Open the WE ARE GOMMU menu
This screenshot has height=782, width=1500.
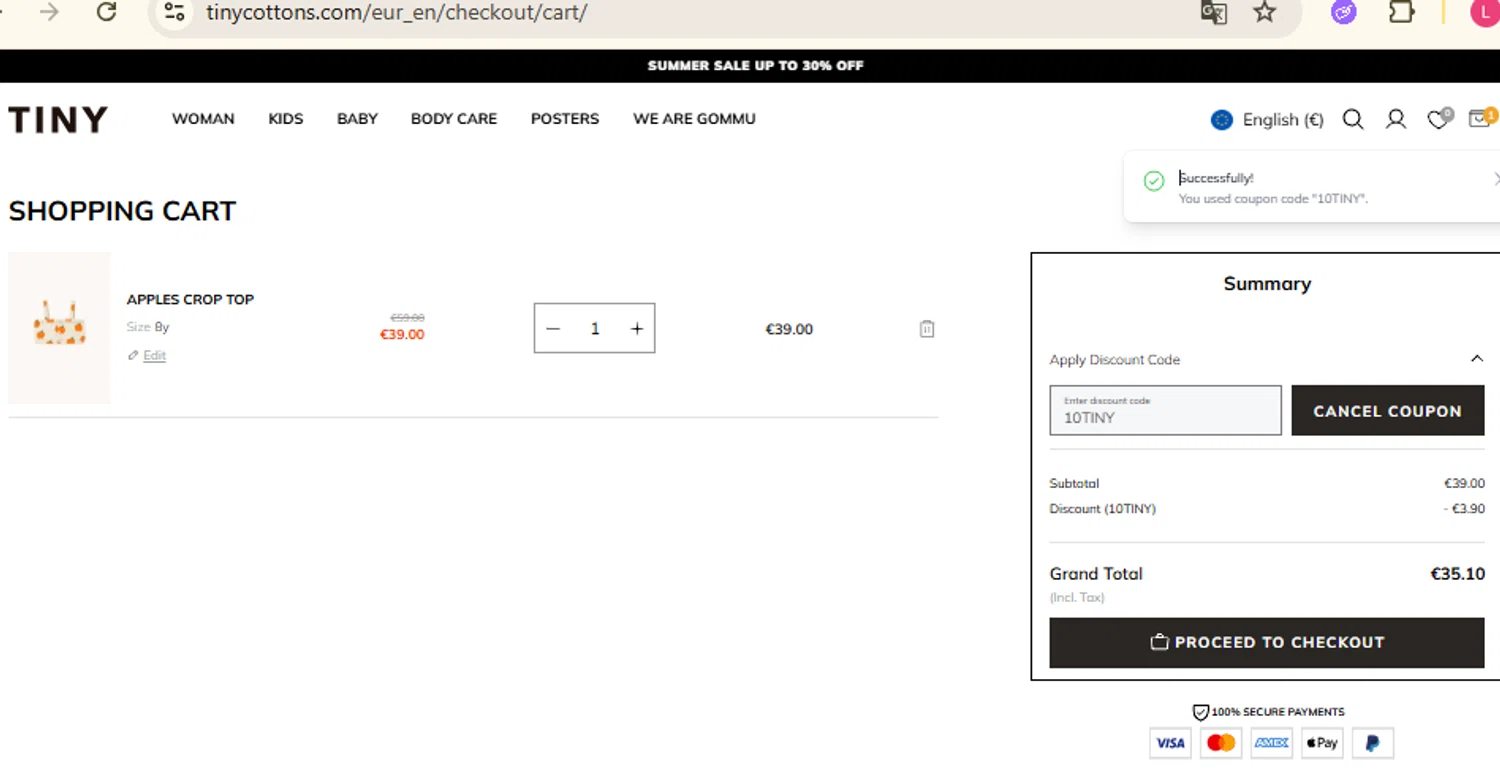694,119
